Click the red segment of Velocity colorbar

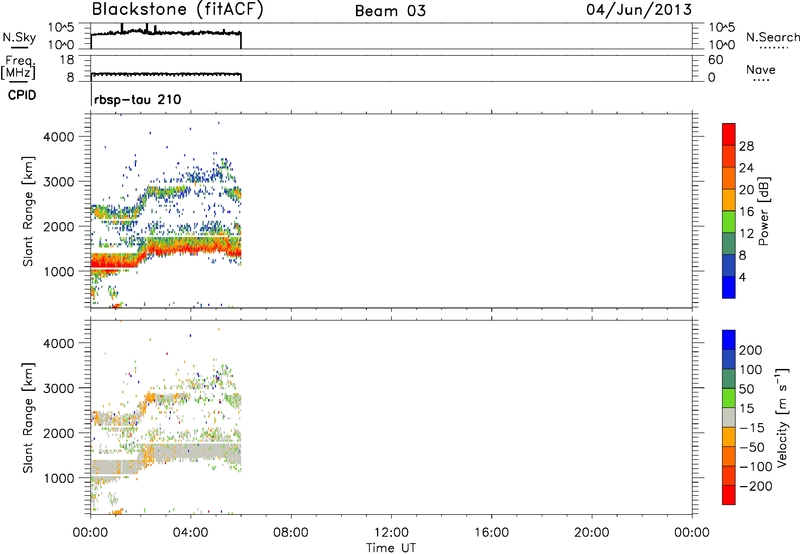tap(729, 495)
